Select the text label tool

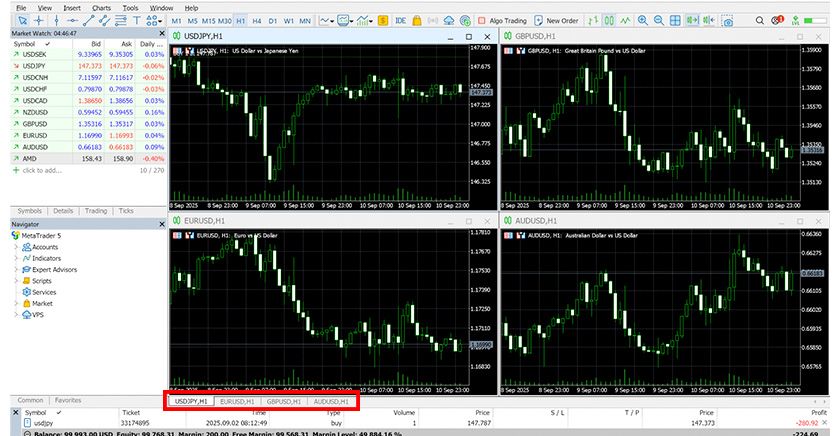[x=137, y=20]
